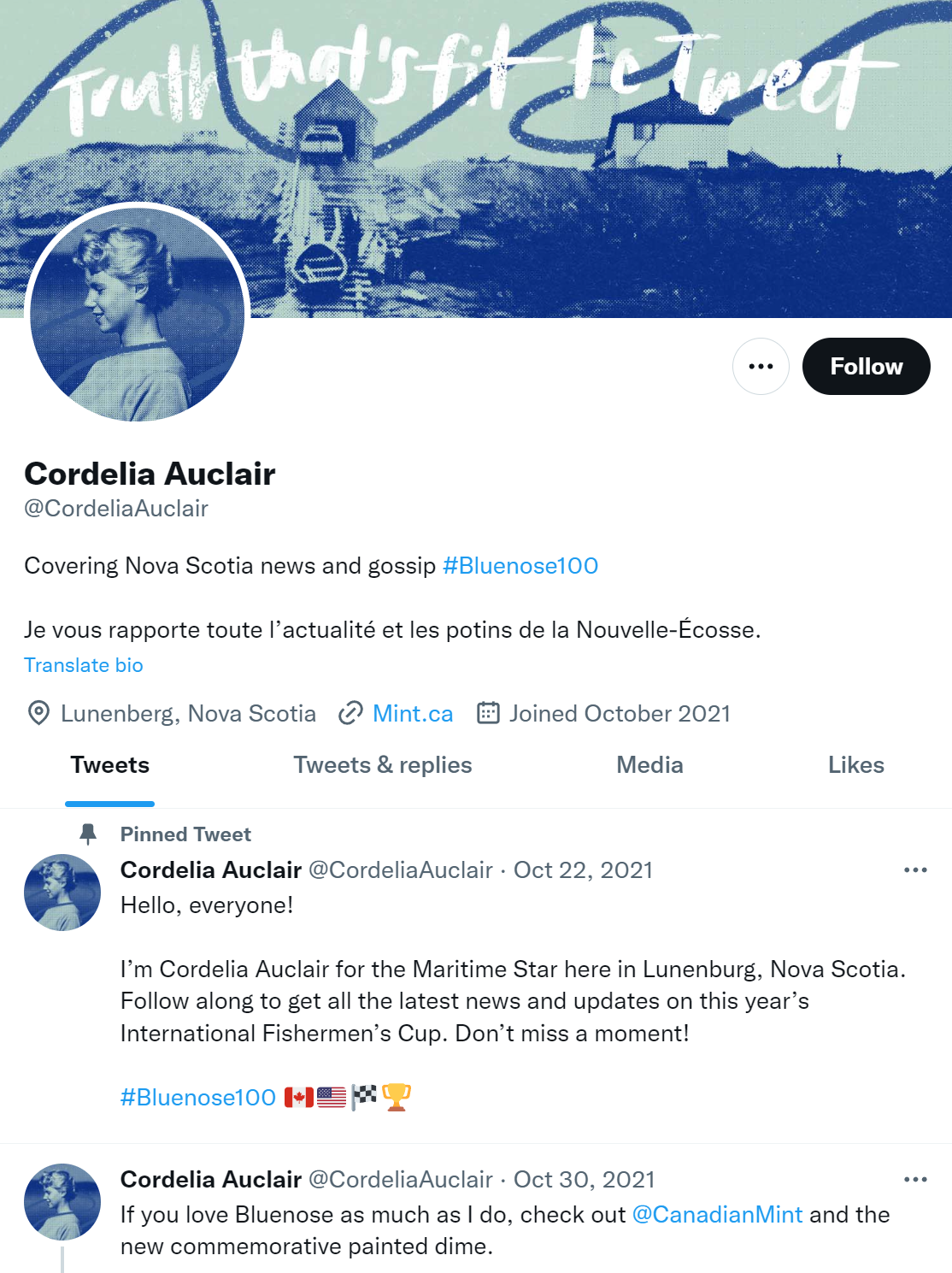The width and height of the screenshot is (952, 1273).
Task: Open the Likes tab
Action: [856, 765]
